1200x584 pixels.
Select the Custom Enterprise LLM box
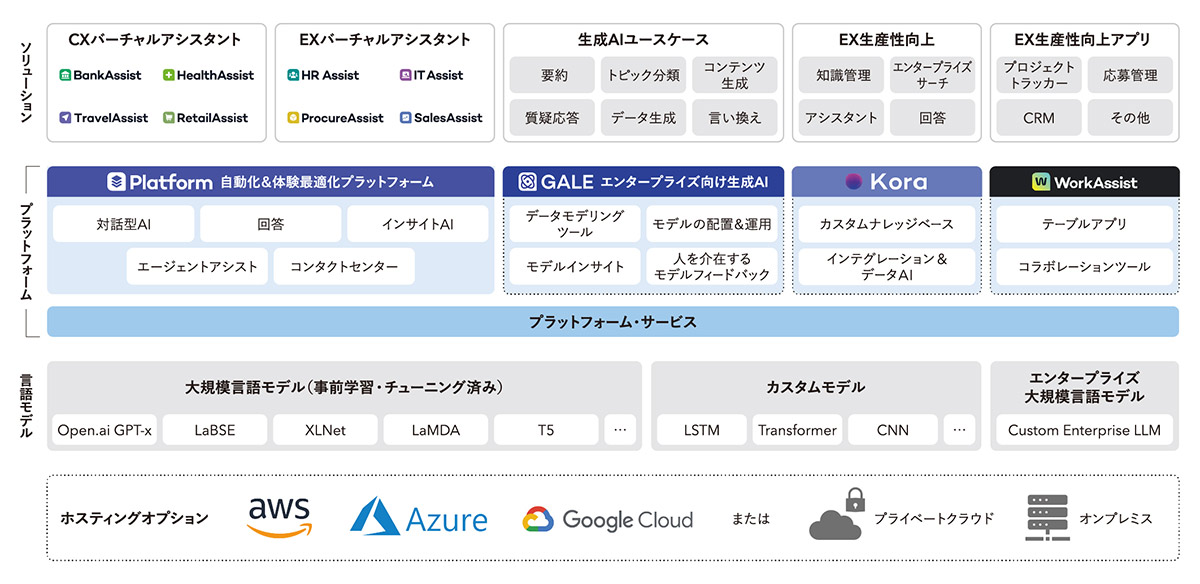(1084, 430)
